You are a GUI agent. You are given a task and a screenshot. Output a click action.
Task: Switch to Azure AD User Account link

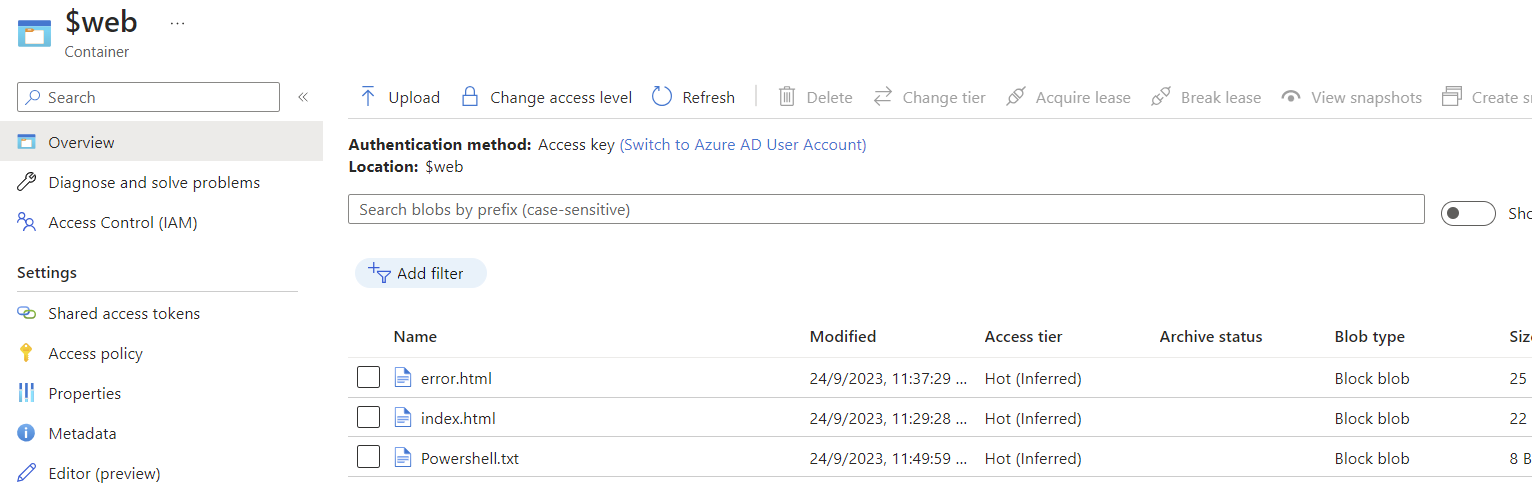pyautogui.click(x=743, y=144)
